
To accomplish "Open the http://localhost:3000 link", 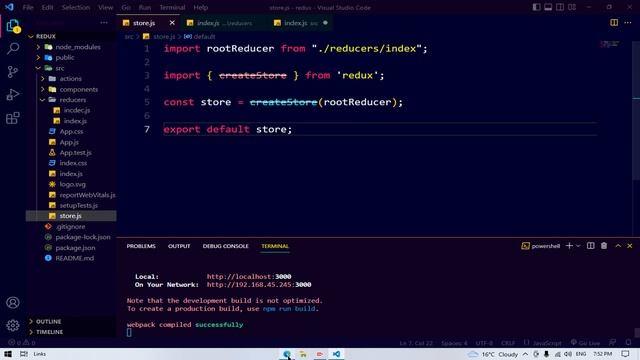I will tap(249, 277).
